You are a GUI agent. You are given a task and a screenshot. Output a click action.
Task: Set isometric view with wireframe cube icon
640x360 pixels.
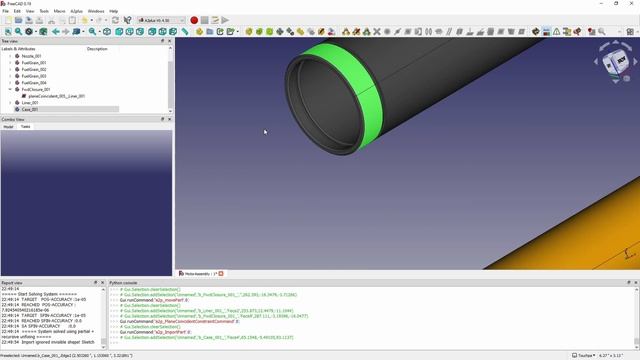(x=107, y=31)
